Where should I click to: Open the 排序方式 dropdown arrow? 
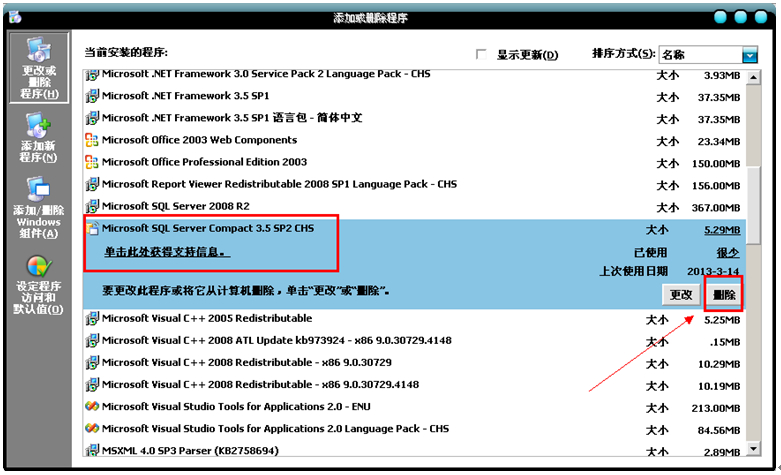[x=750, y=55]
